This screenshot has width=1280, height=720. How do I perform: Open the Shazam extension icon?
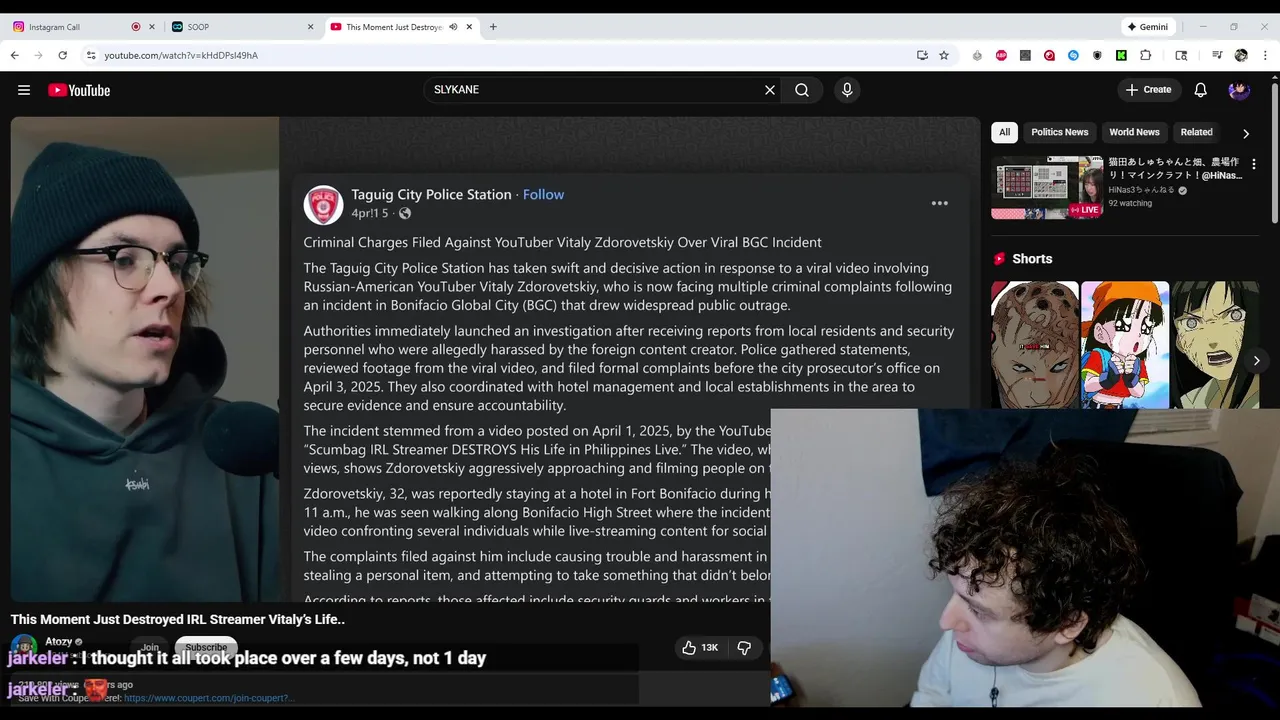(1073, 55)
